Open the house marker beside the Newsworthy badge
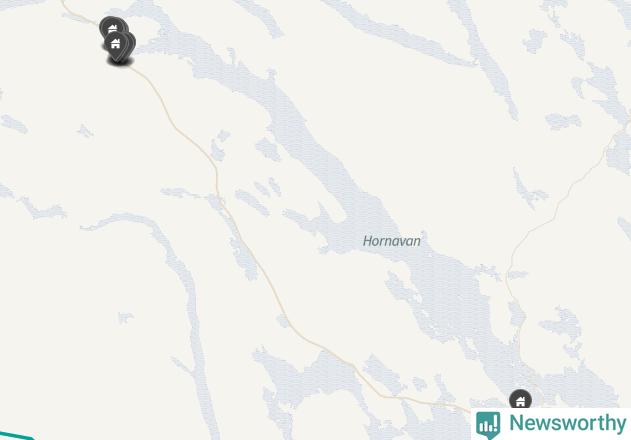This screenshot has height=440, width=631. pyautogui.click(x=520, y=399)
